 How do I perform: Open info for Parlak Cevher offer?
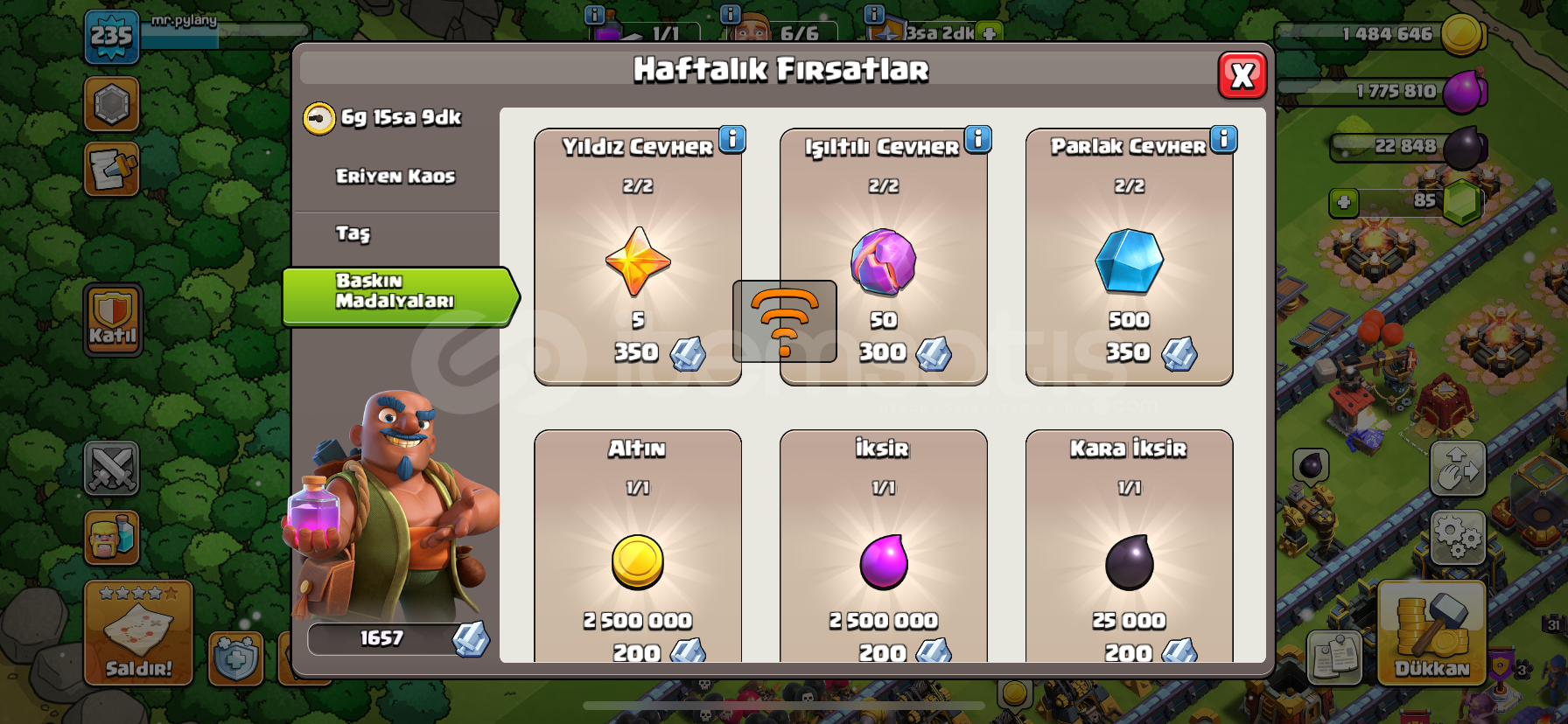[1224, 139]
